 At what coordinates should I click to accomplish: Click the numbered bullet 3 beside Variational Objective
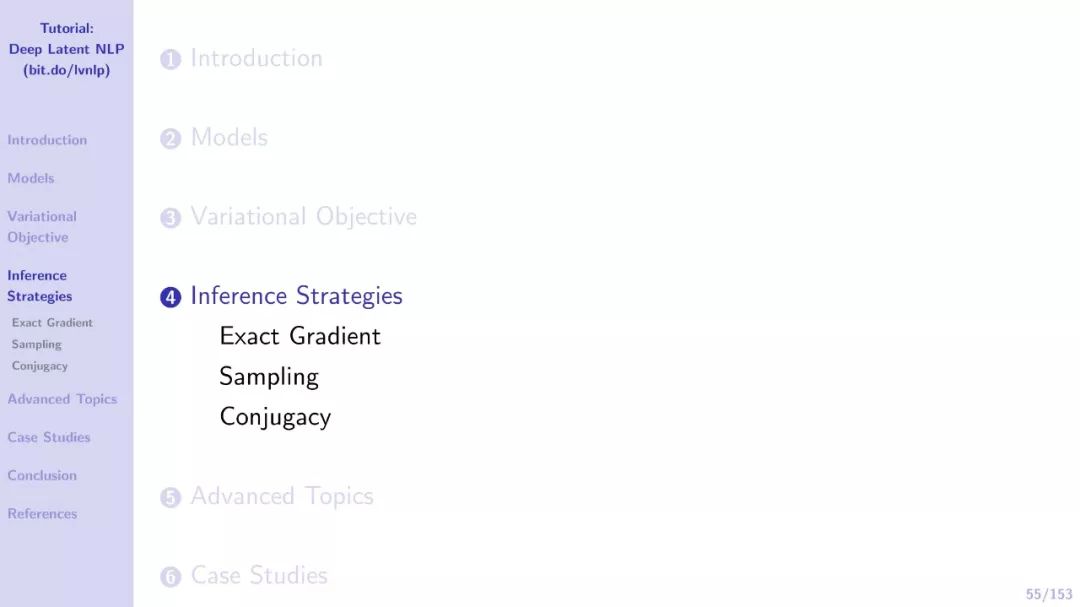point(171,218)
